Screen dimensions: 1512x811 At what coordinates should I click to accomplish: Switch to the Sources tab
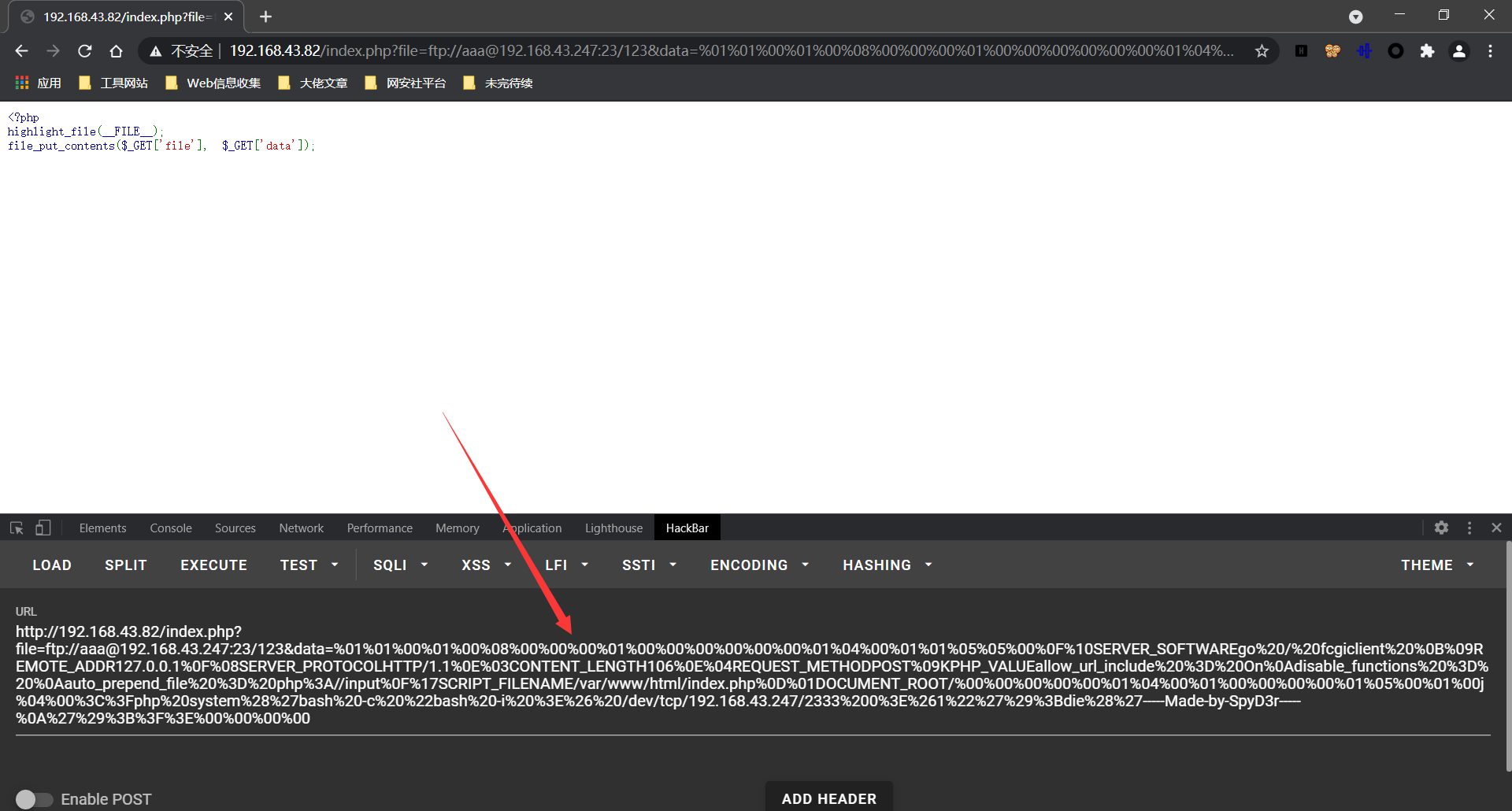(x=235, y=528)
